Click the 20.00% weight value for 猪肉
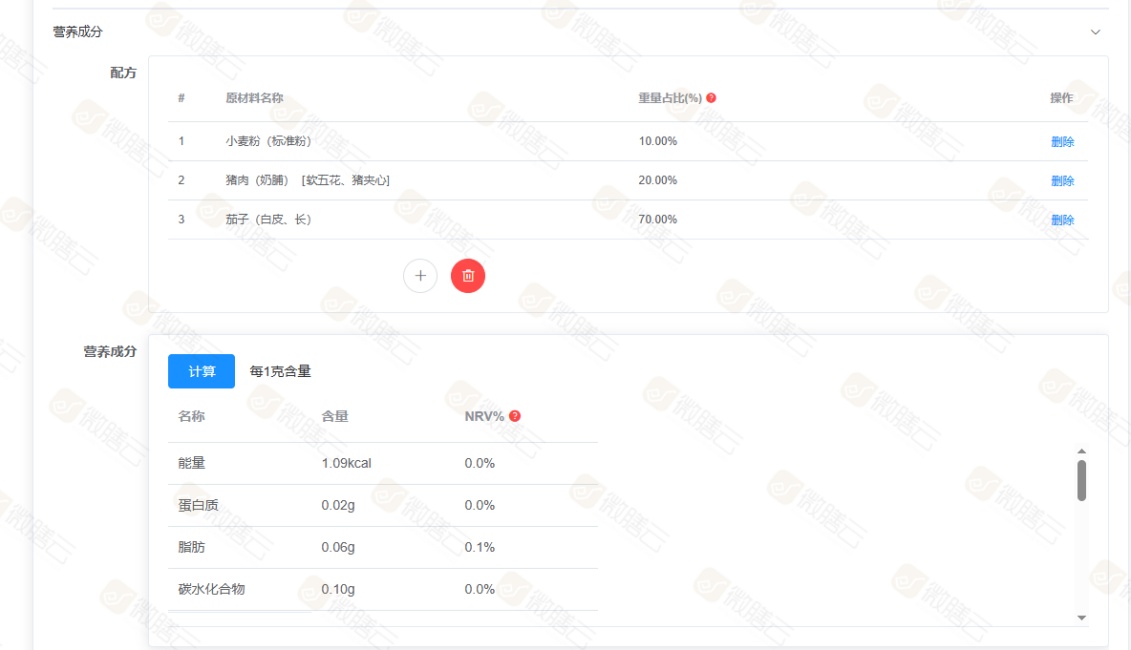The image size is (1131, 650). [658, 180]
